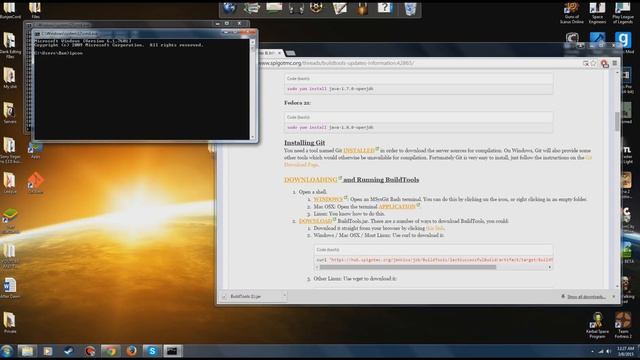This screenshot has height=360, width=640.
Task: Click the WINDOWS link in step list
Action: point(328,199)
